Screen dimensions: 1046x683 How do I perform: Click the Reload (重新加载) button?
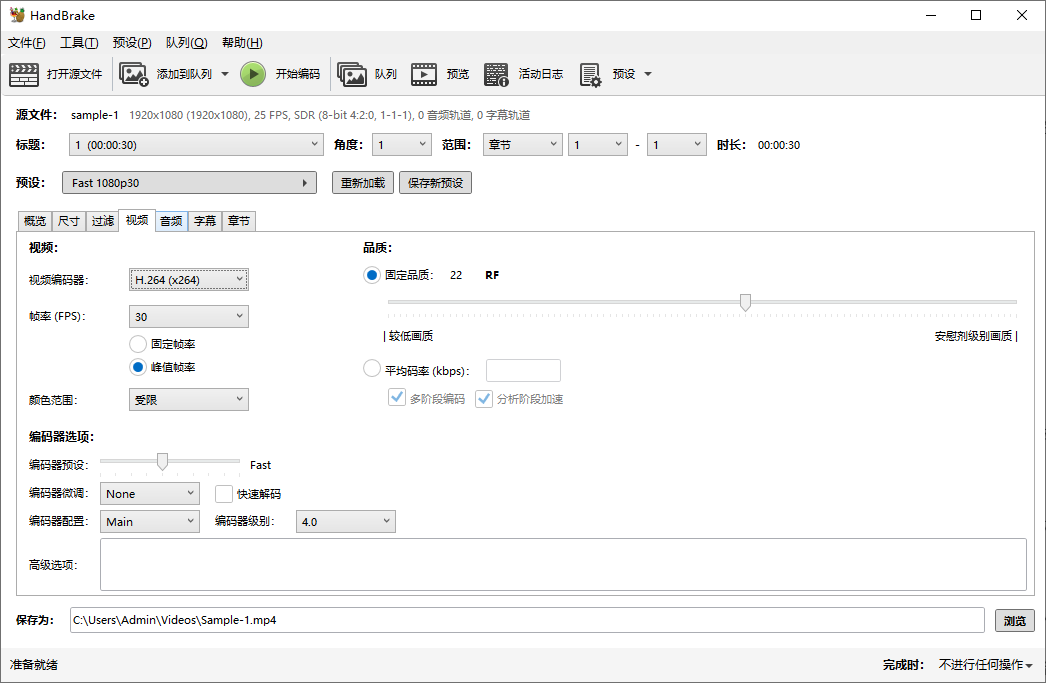pyautogui.click(x=363, y=183)
